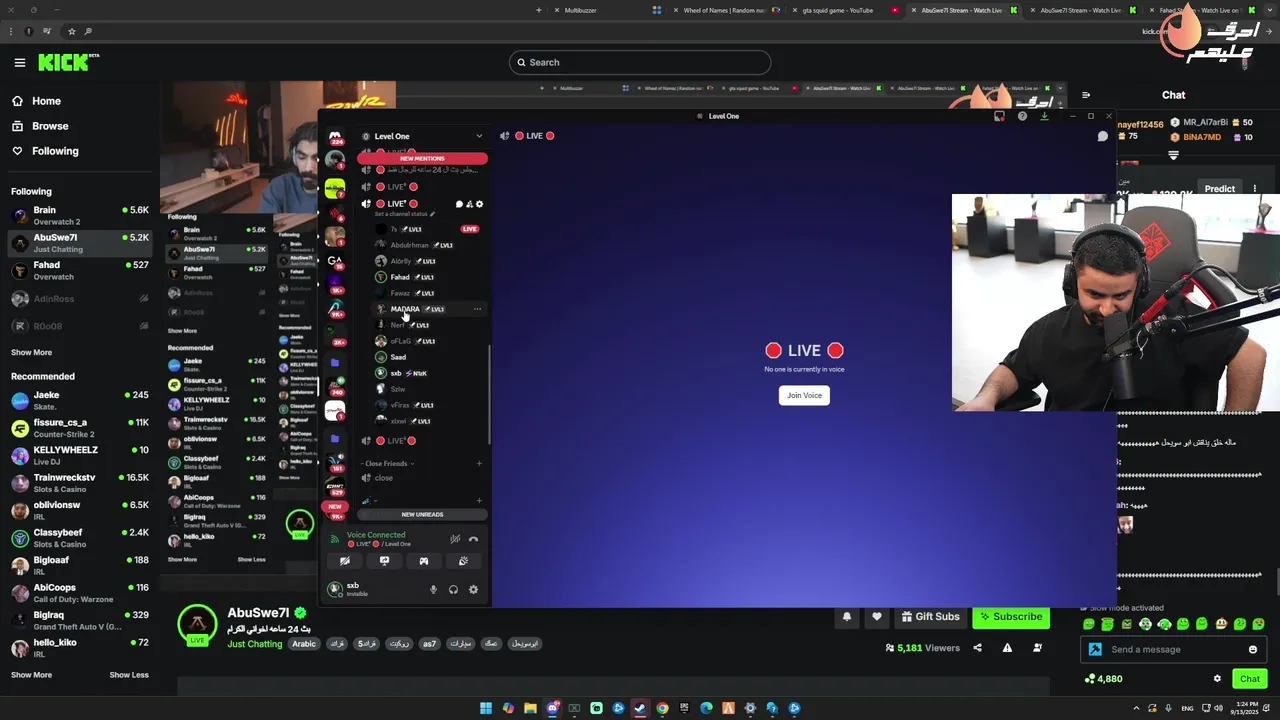Open Trainwreckstv recommended channel
Image resolution: width=1280 pixels, height=720 pixels.
(80, 483)
